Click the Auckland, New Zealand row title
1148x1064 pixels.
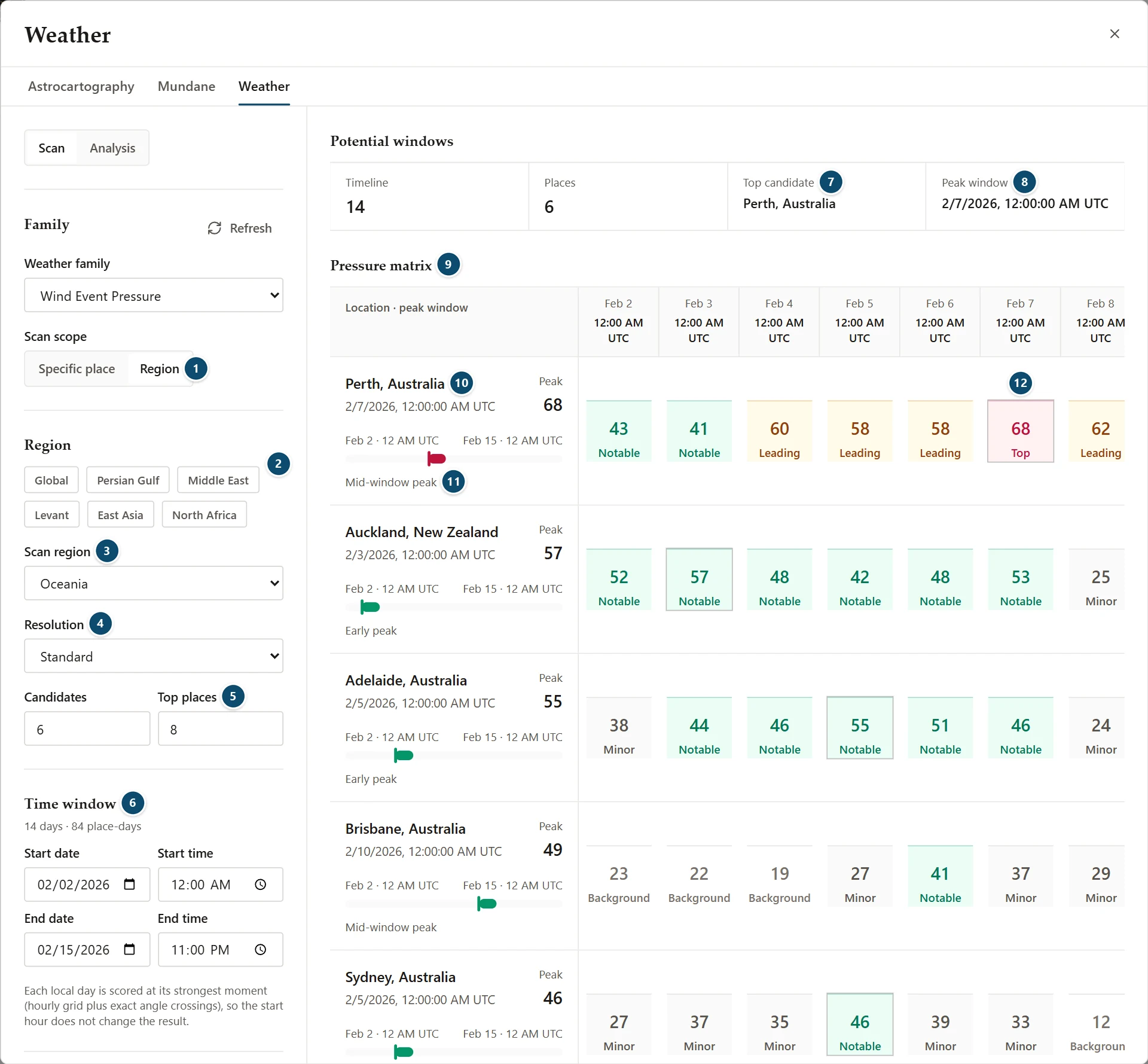[x=422, y=532]
